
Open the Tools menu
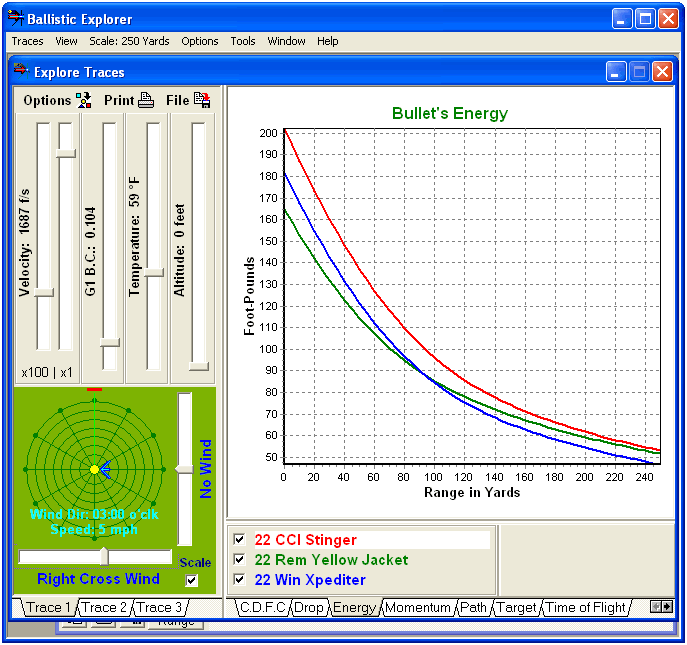click(243, 41)
